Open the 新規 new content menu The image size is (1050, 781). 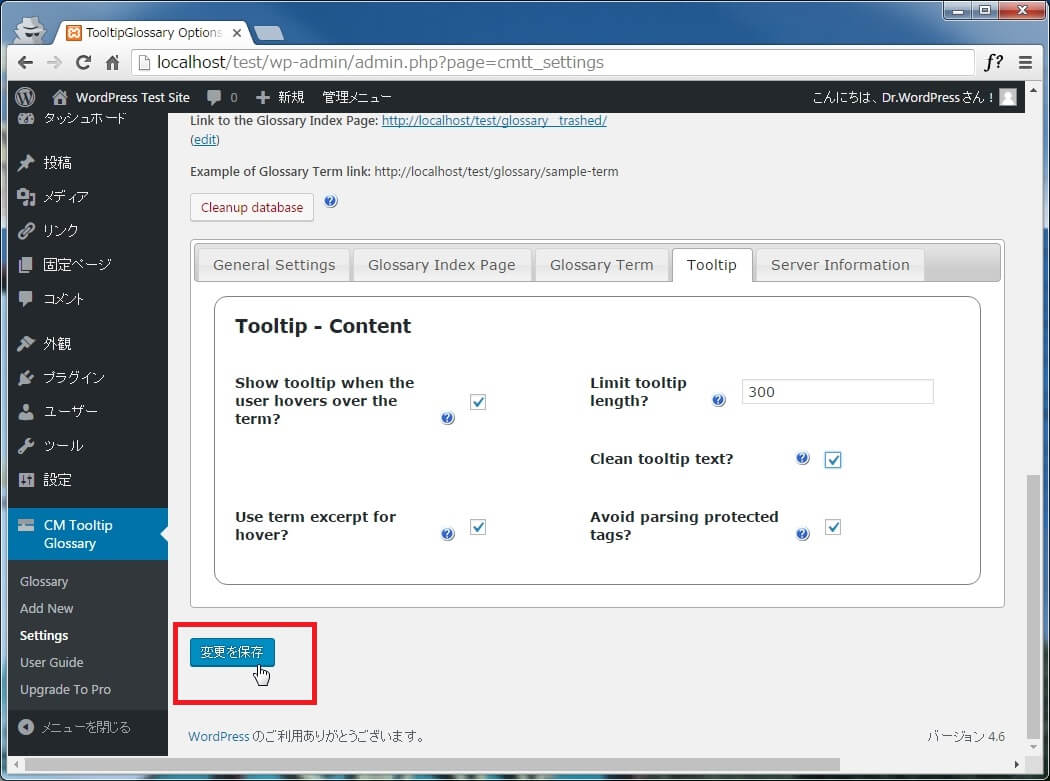point(280,97)
